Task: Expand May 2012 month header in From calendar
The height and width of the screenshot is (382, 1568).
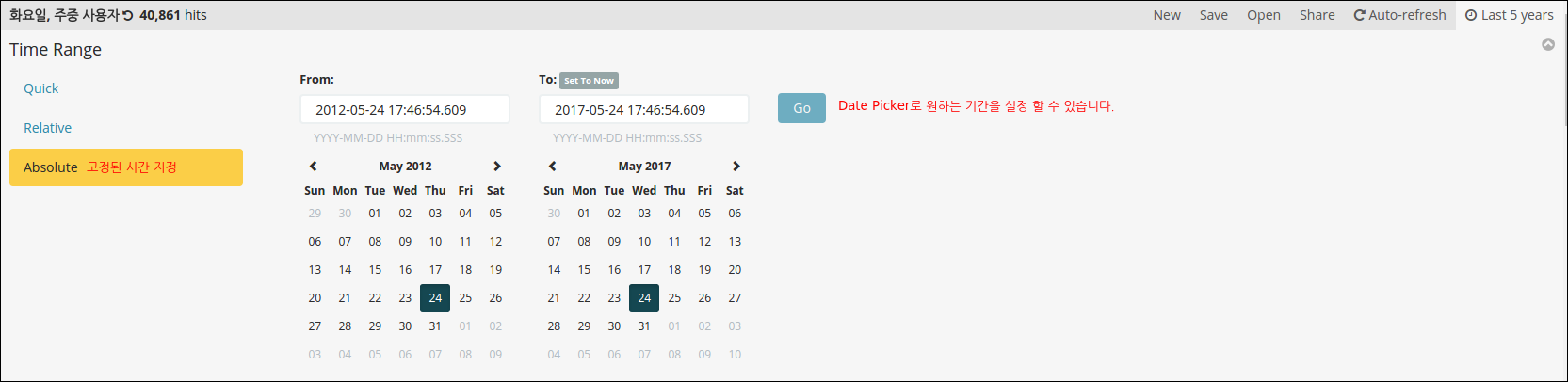Action: [405, 166]
